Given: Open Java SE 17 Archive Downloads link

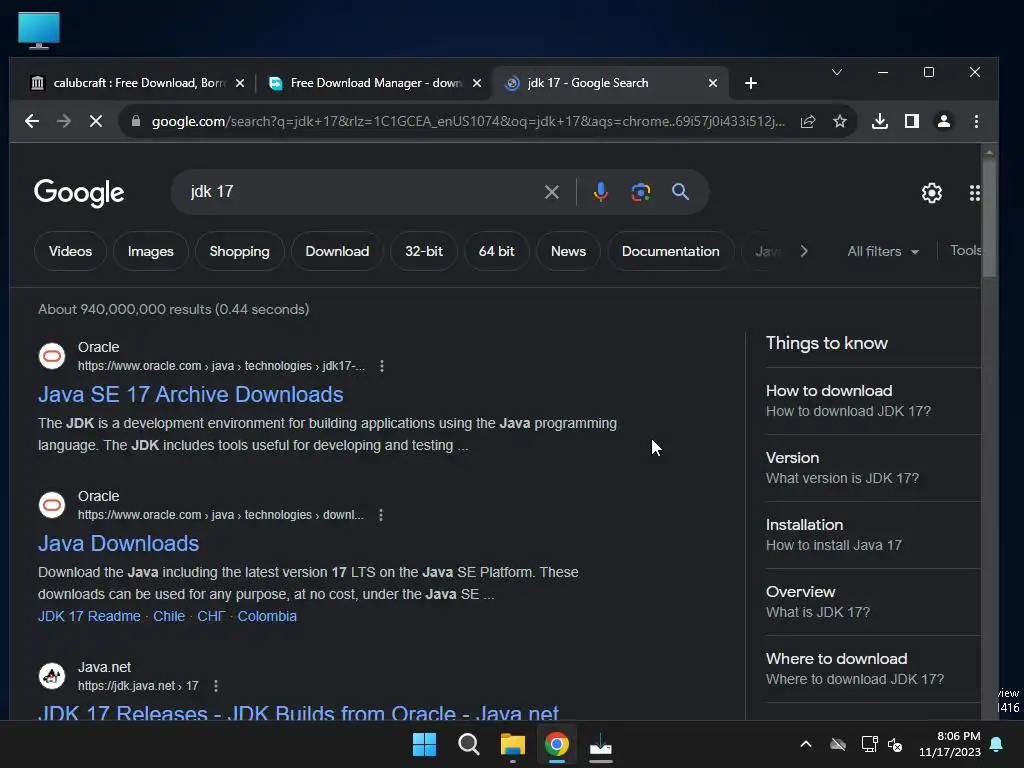Looking at the screenshot, I should tap(190, 394).
